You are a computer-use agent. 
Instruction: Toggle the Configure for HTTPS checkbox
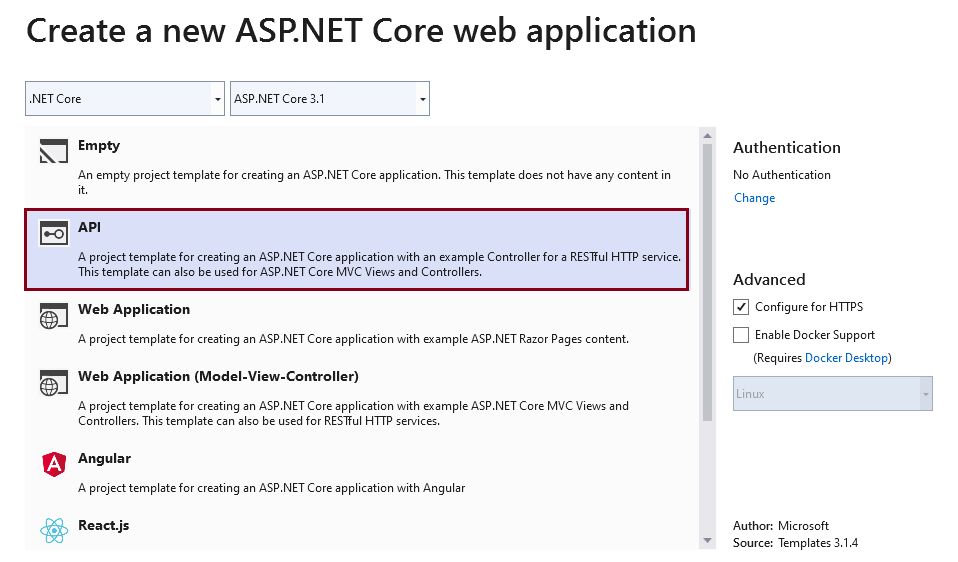740,307
